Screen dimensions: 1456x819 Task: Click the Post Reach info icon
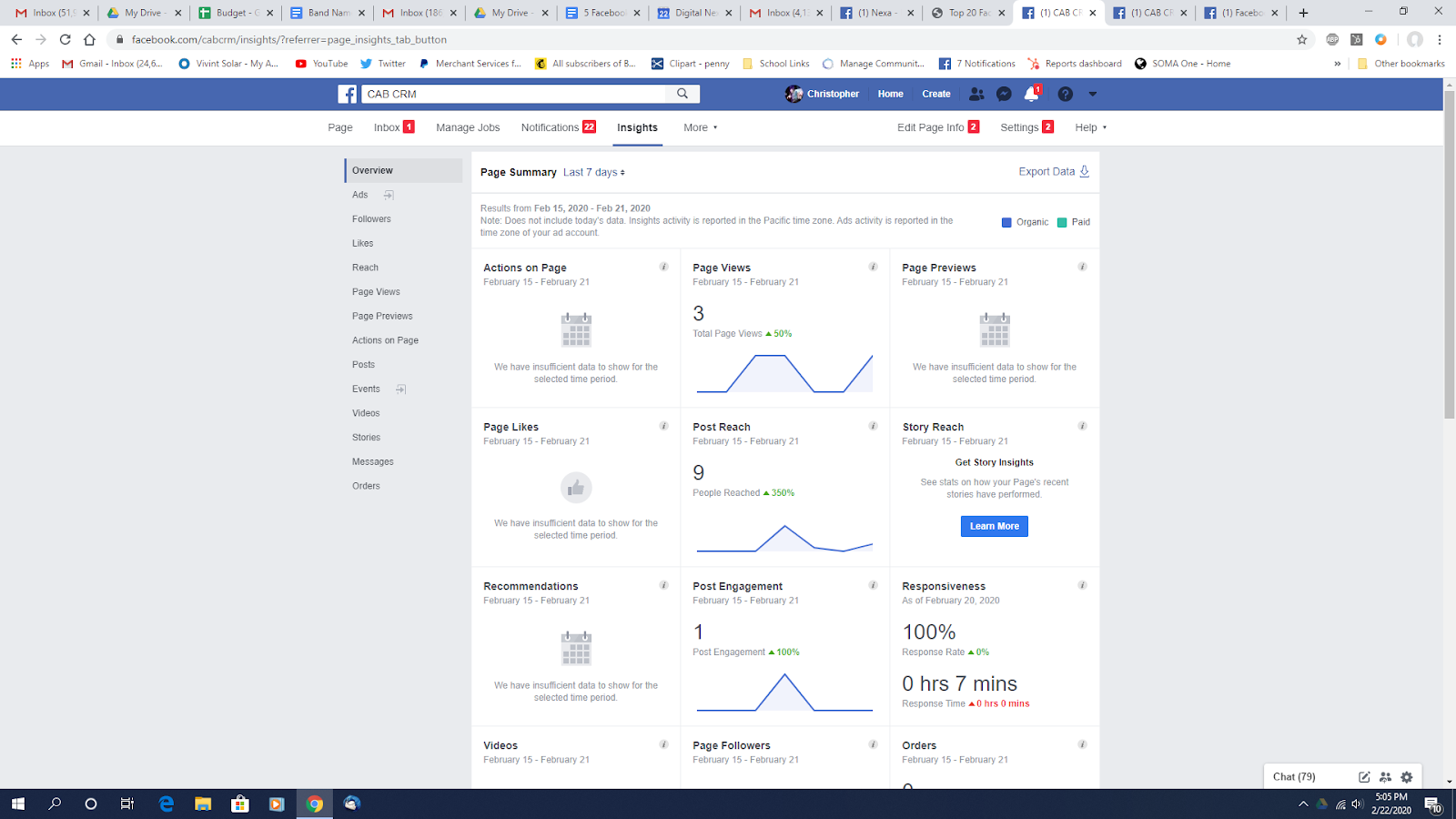tap(873, 426)
